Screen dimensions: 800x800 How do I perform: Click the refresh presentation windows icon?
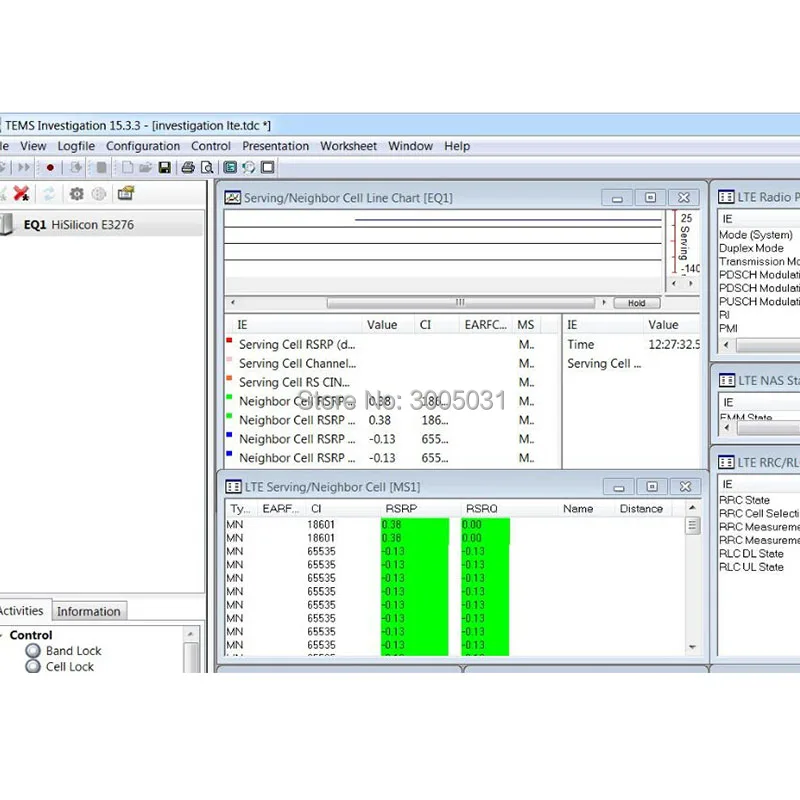pos(248,167)
